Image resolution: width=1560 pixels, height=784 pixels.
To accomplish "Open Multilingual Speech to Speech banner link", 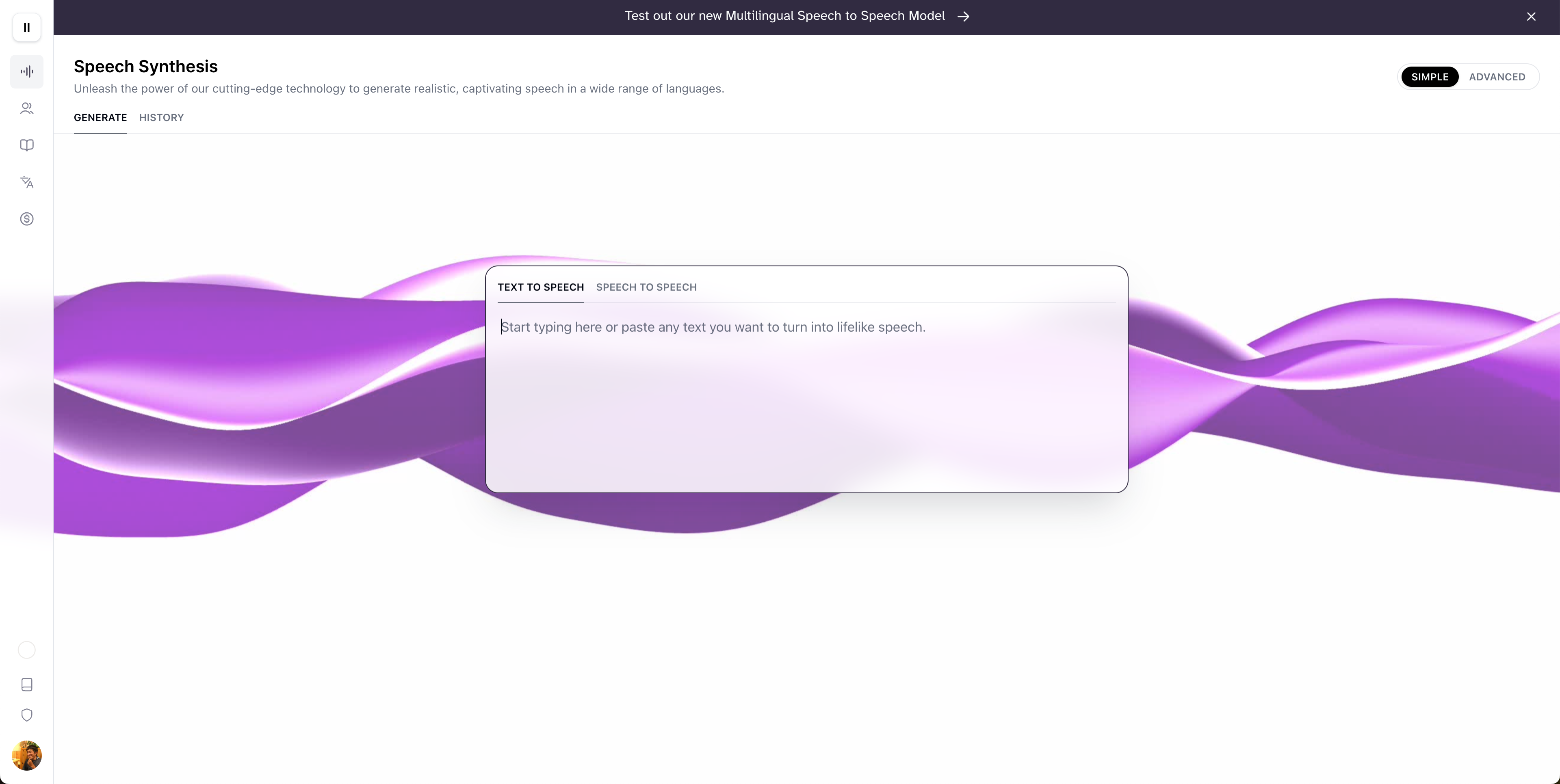I will pyautogui.click(x=784, y=16).
